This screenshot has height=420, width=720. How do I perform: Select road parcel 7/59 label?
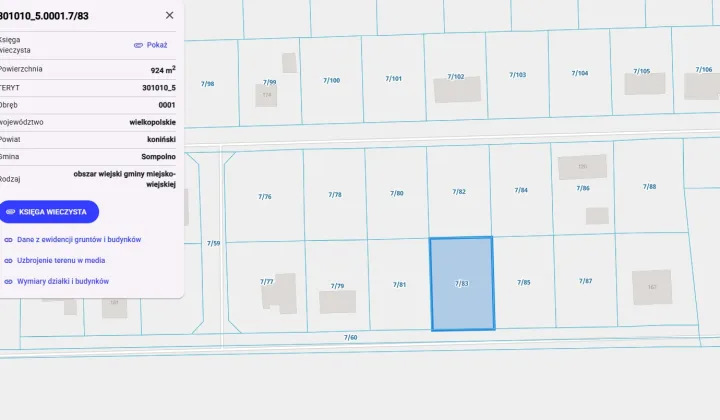[213, 243]
